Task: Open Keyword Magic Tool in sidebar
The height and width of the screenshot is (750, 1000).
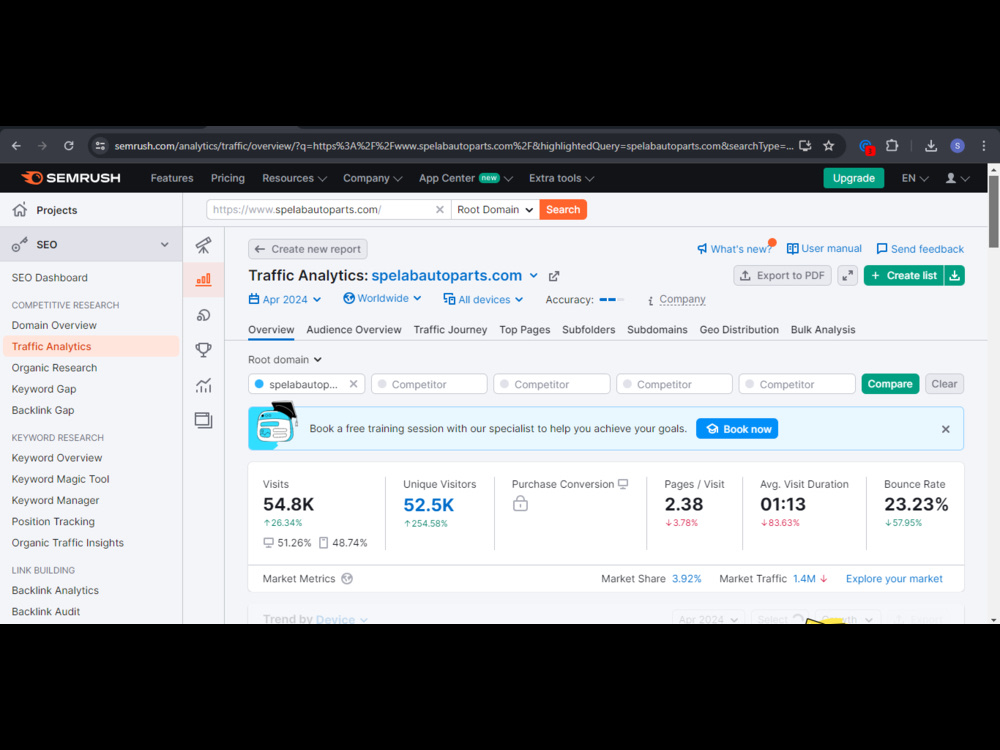Action: click(60, 479)
